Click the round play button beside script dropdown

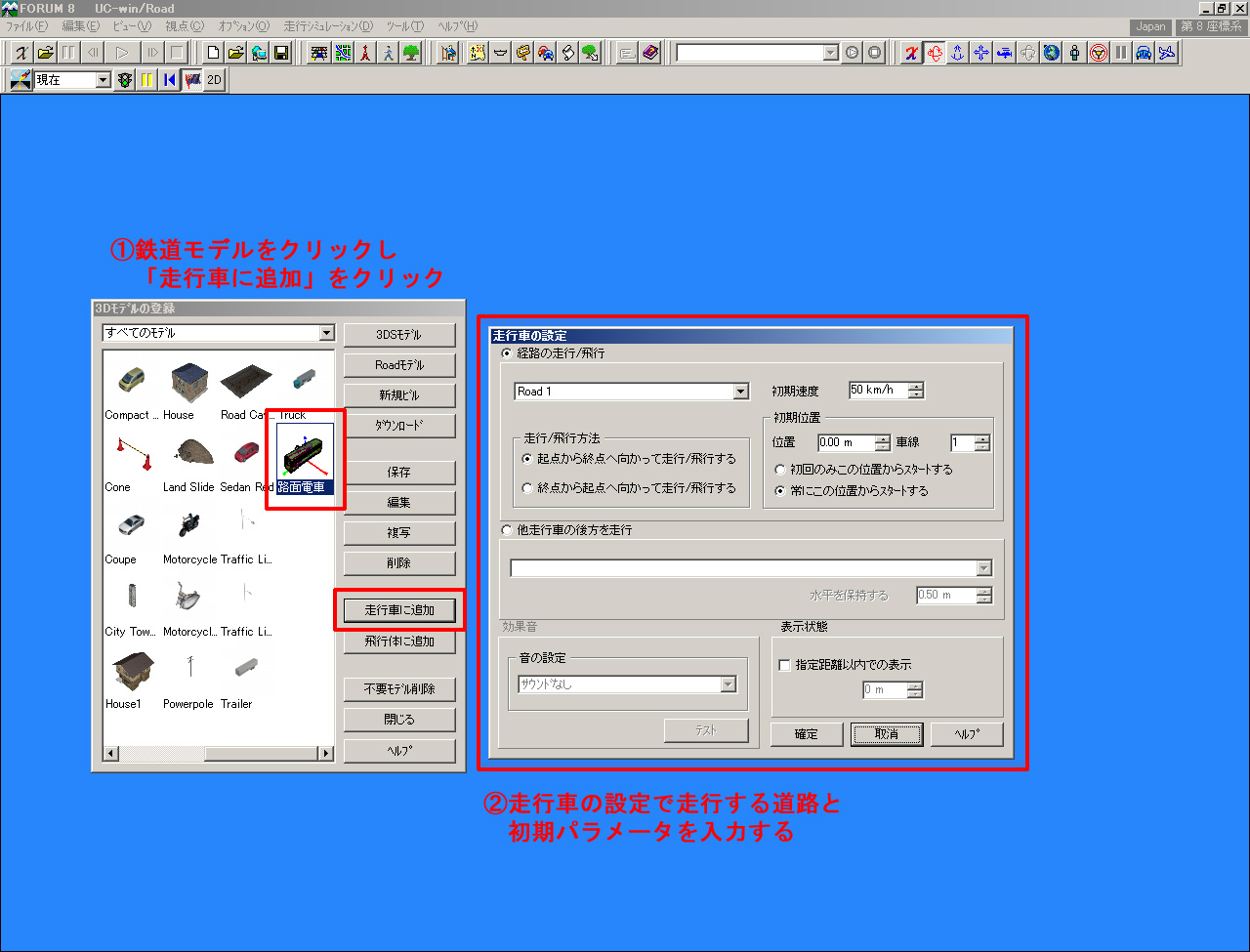point(853,53)
